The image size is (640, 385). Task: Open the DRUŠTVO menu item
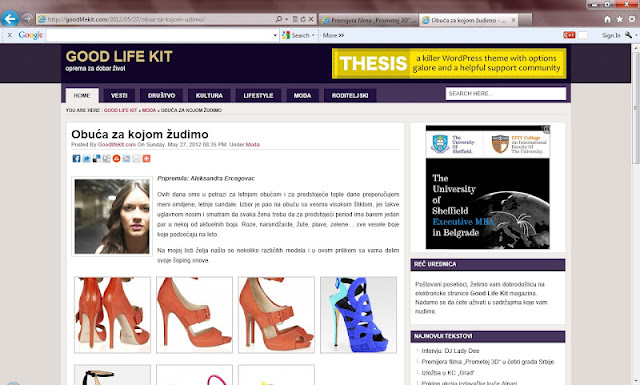tap(161, 96)
